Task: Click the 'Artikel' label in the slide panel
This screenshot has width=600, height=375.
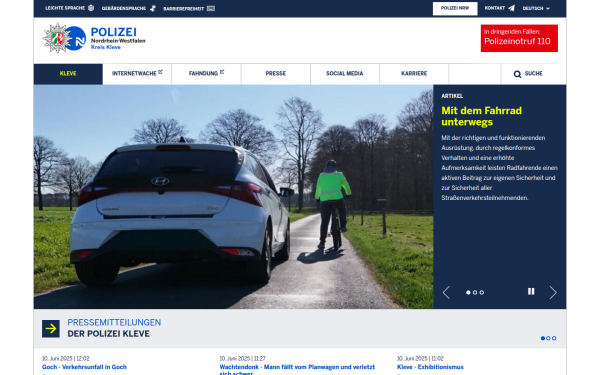Action: [x=452, y=96]
